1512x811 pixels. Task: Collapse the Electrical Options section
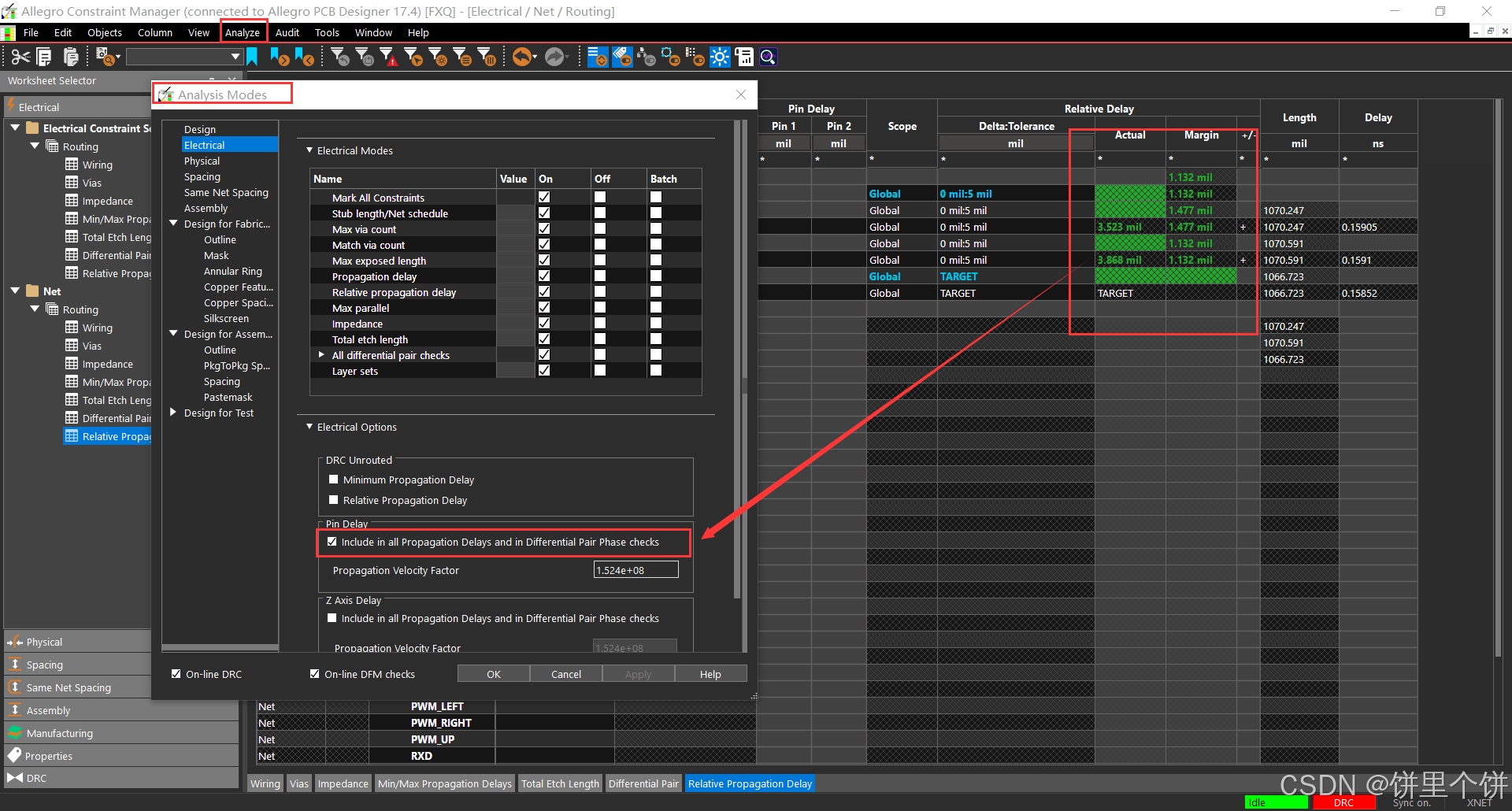tap(309, 426)
